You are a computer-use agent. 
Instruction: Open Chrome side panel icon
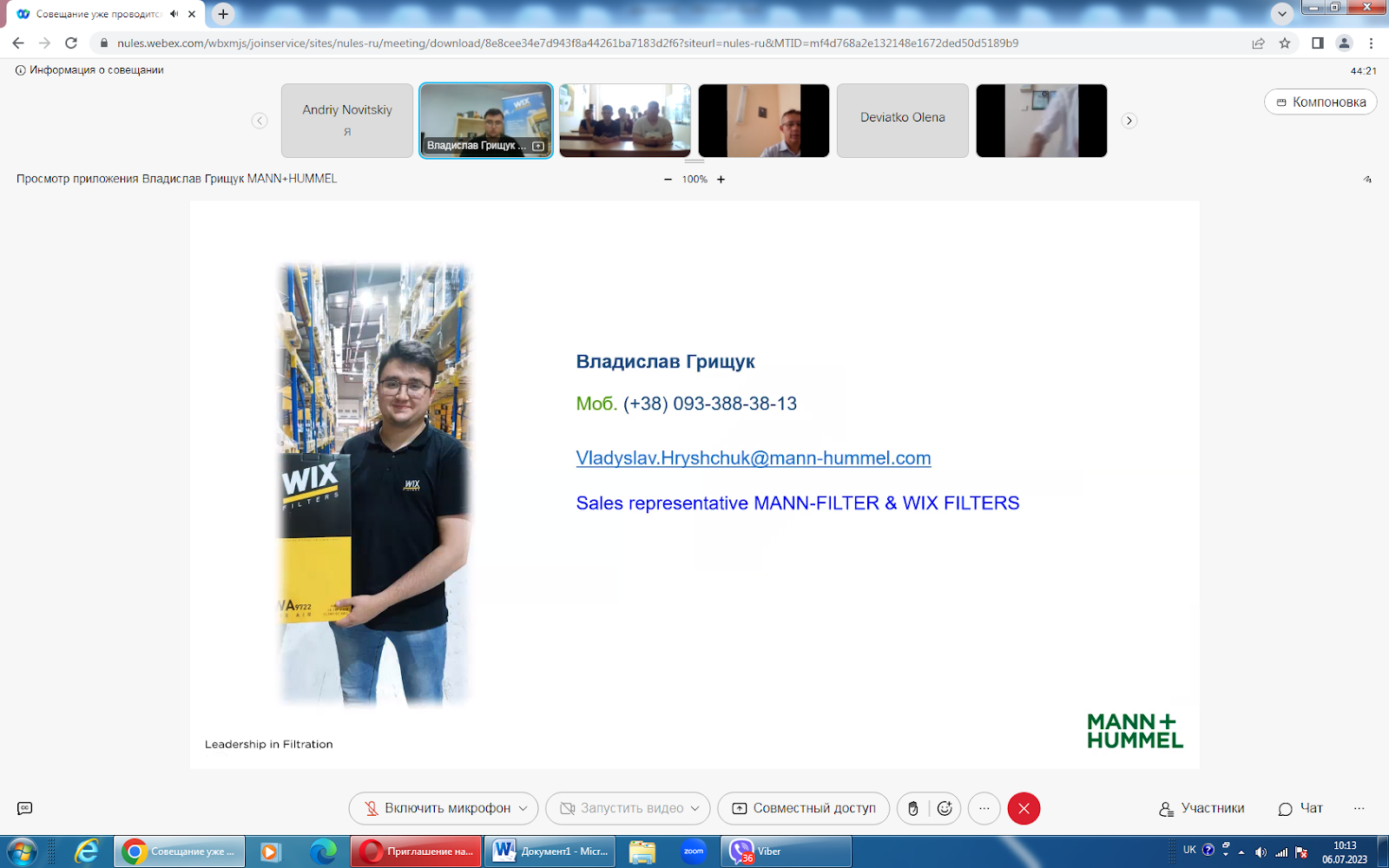(1317, 43)
